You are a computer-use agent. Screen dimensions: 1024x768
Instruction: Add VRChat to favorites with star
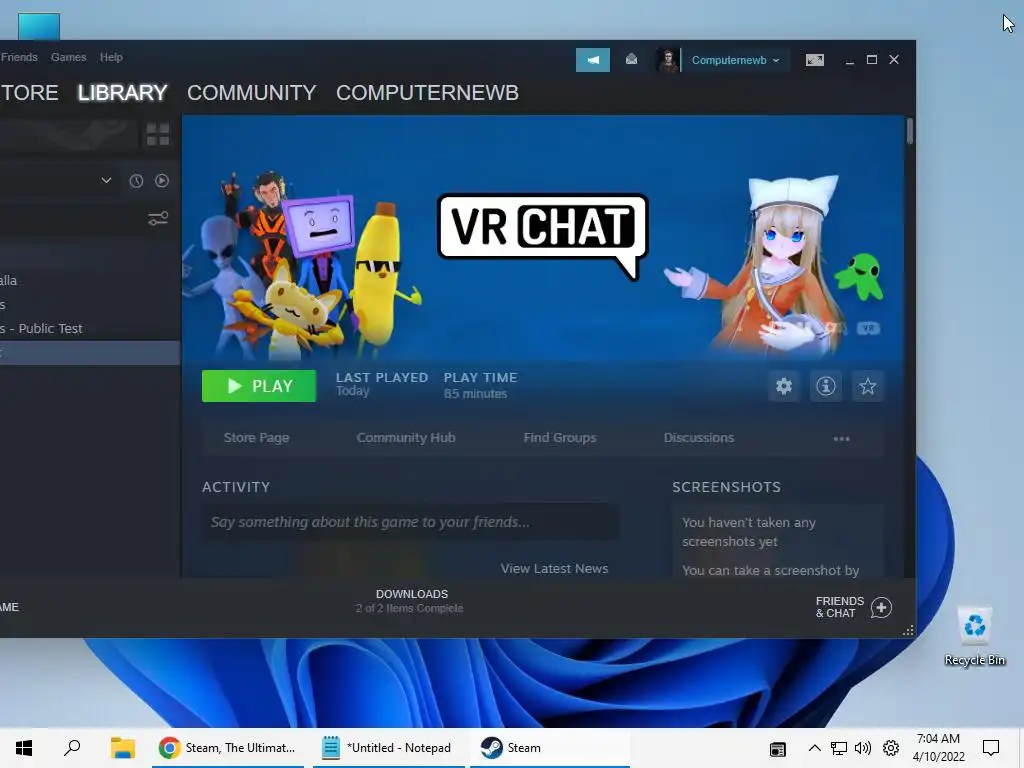(867, 387)
